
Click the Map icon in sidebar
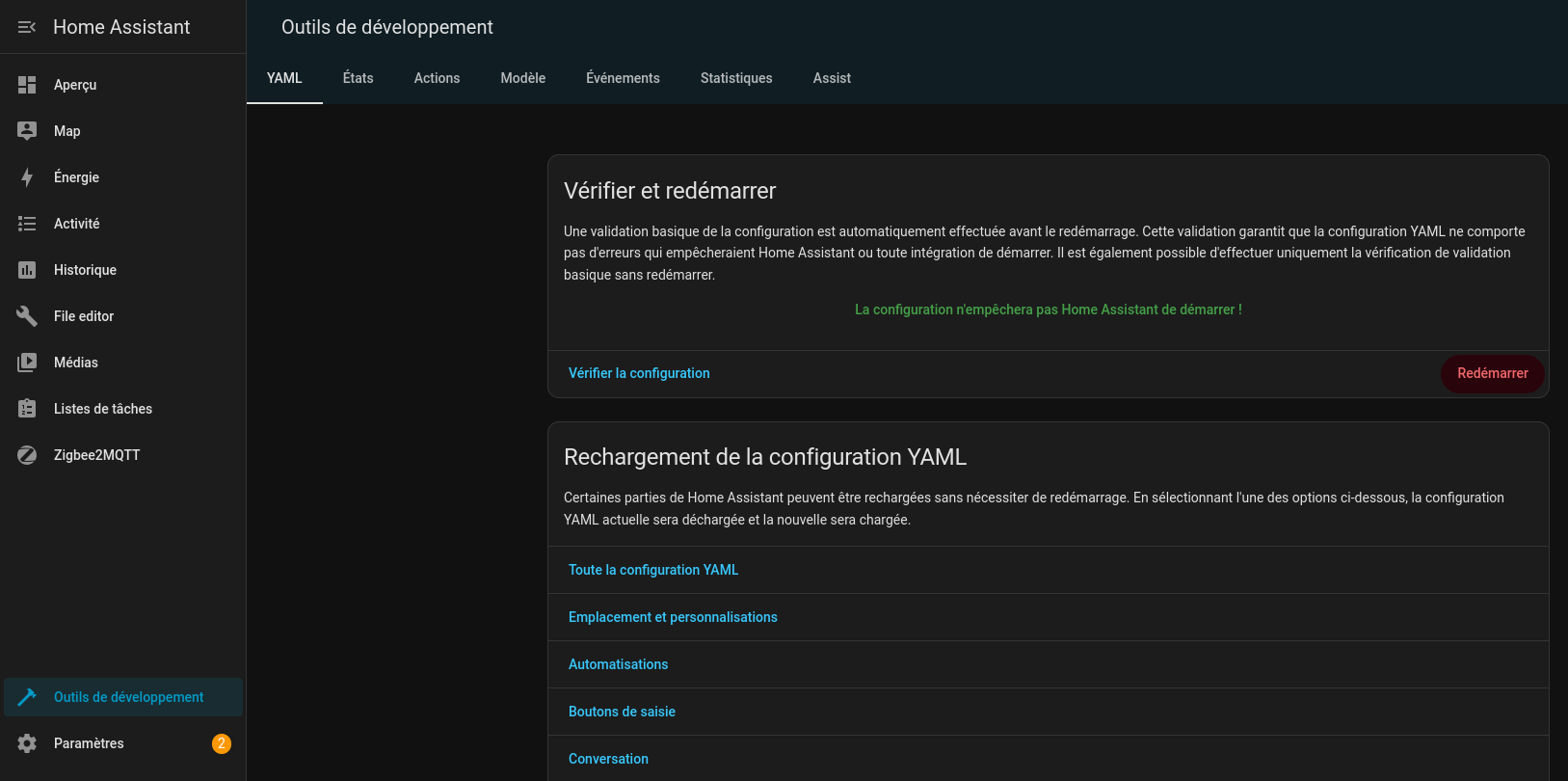[27, 131]
